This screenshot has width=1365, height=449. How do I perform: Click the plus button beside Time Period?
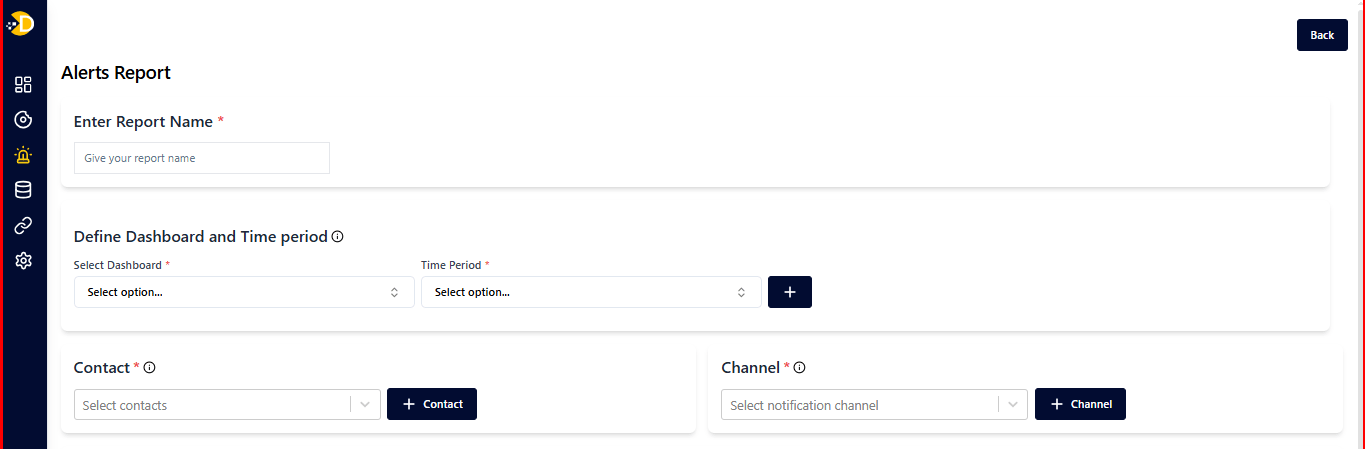tap(790, 292)
